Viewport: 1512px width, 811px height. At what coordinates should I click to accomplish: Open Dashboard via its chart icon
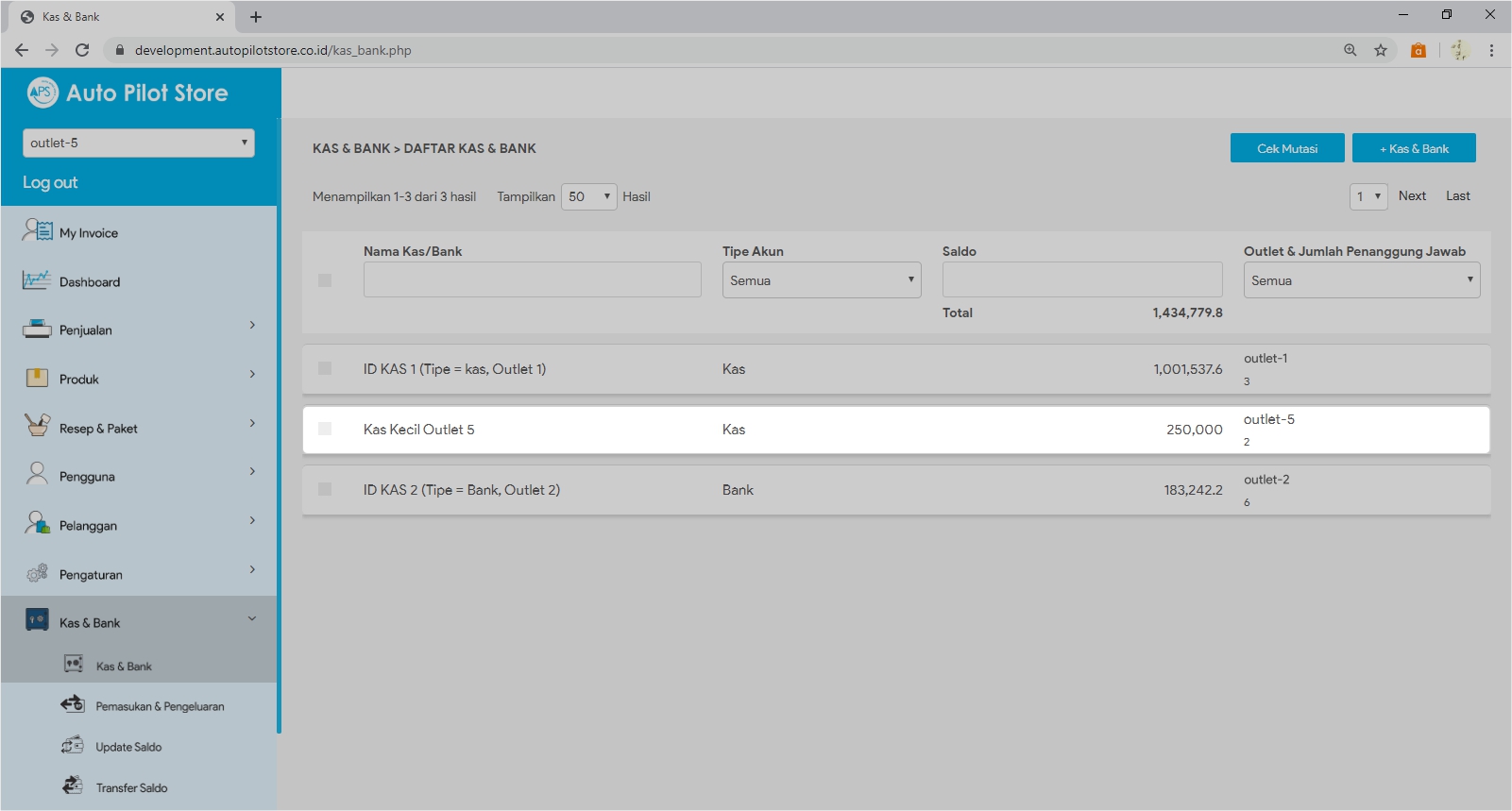coord(37,280)
